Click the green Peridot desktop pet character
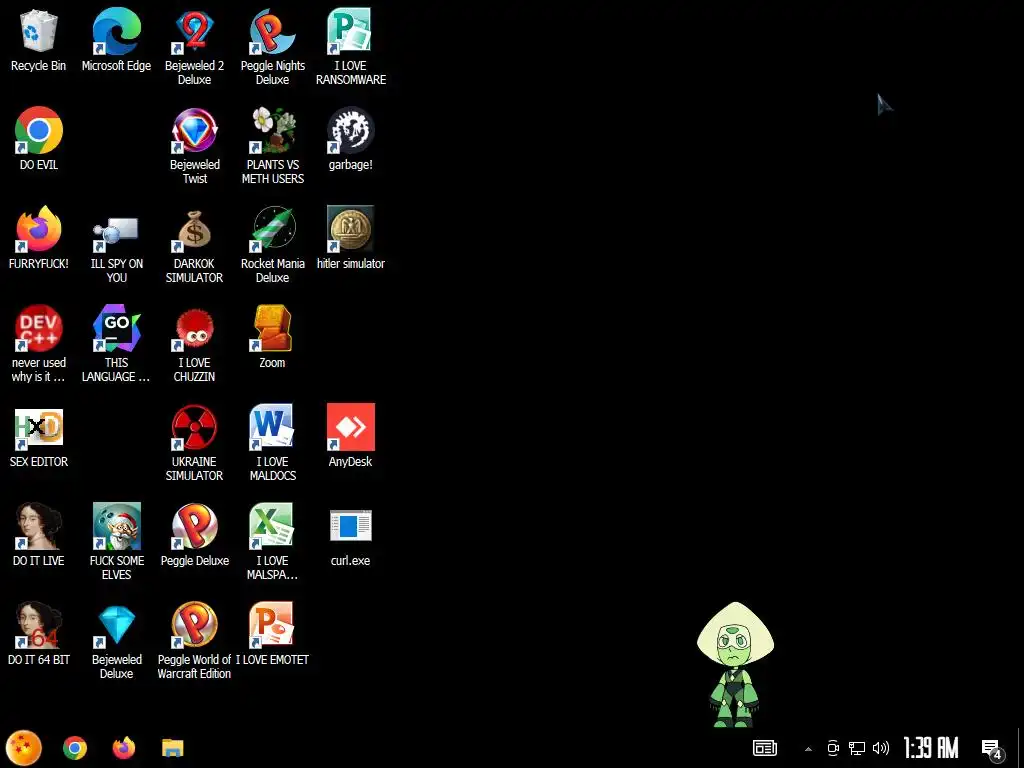Viewport: 1024px width, 768px height. click(x=735, y=664)
